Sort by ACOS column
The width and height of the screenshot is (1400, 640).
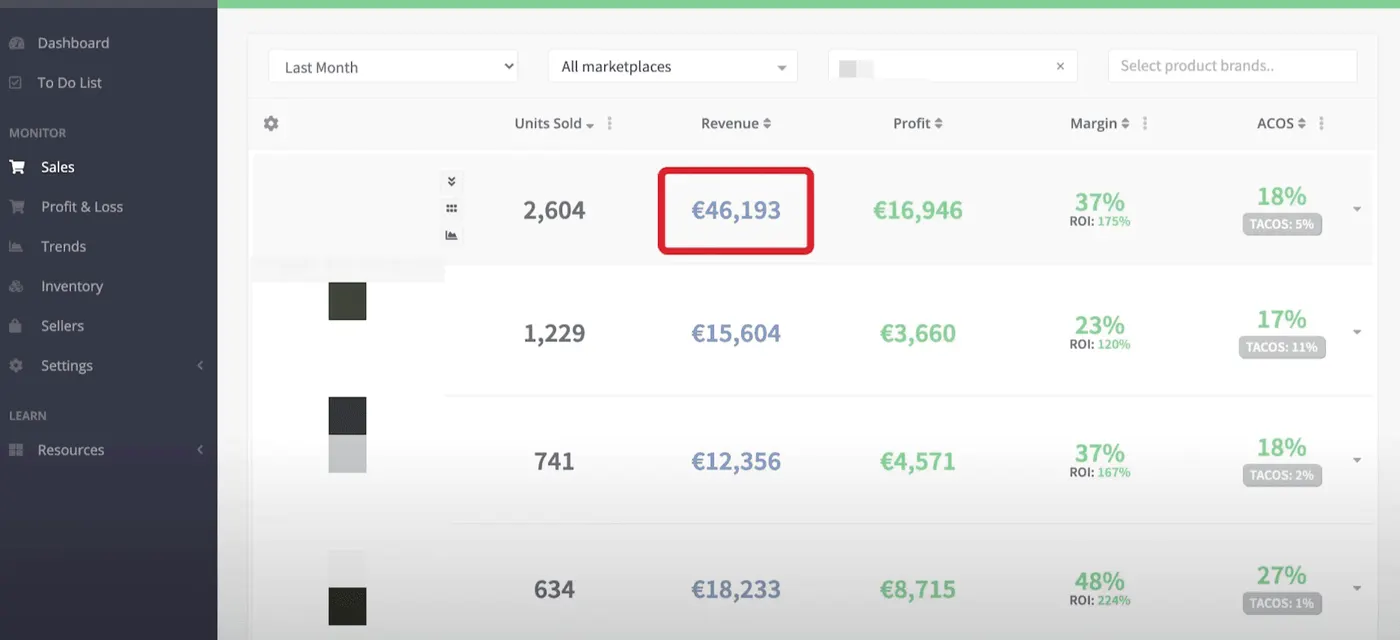tap(1282, 124)
